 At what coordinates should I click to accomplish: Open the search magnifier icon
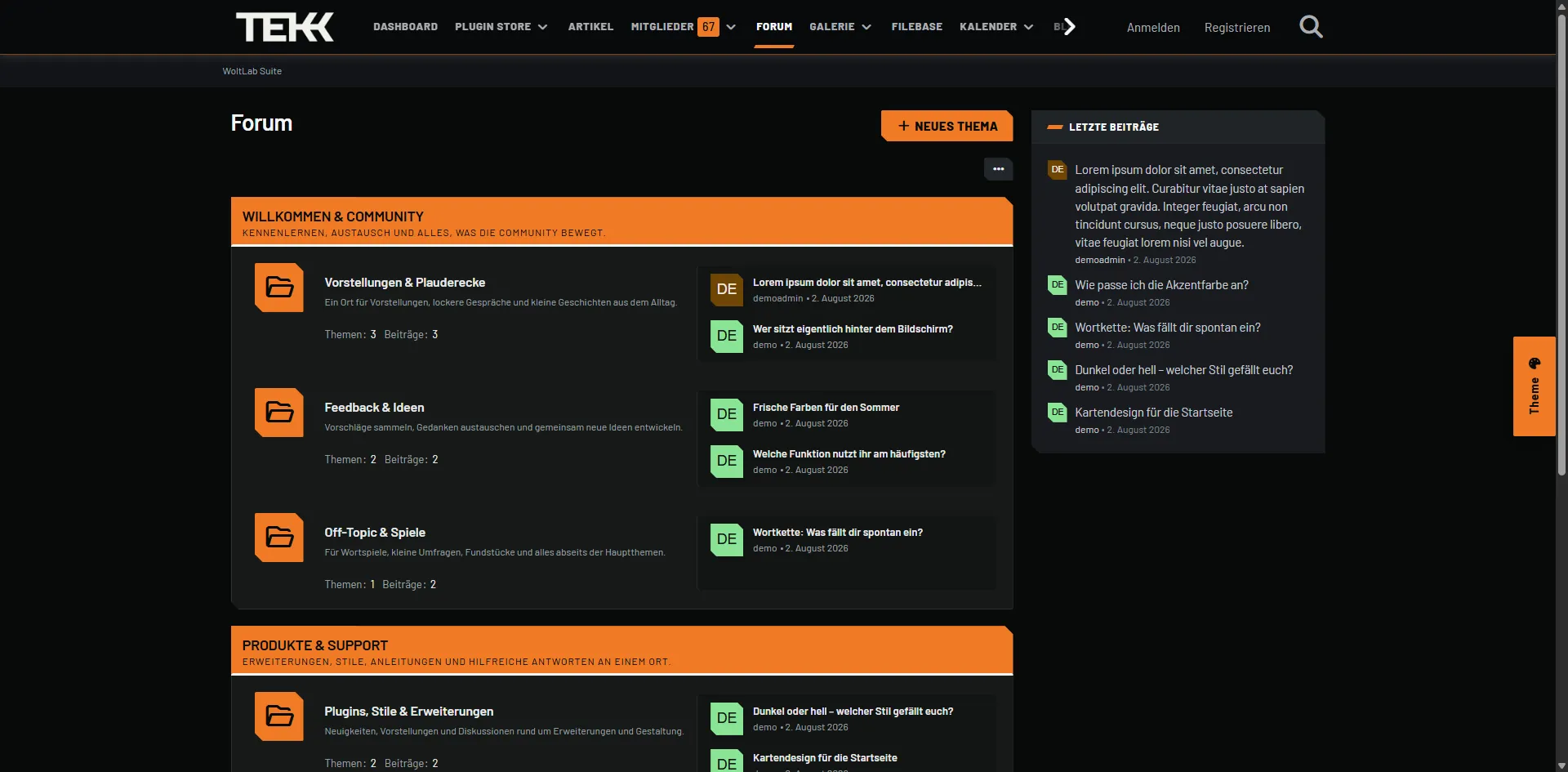tap(1311, 27)
